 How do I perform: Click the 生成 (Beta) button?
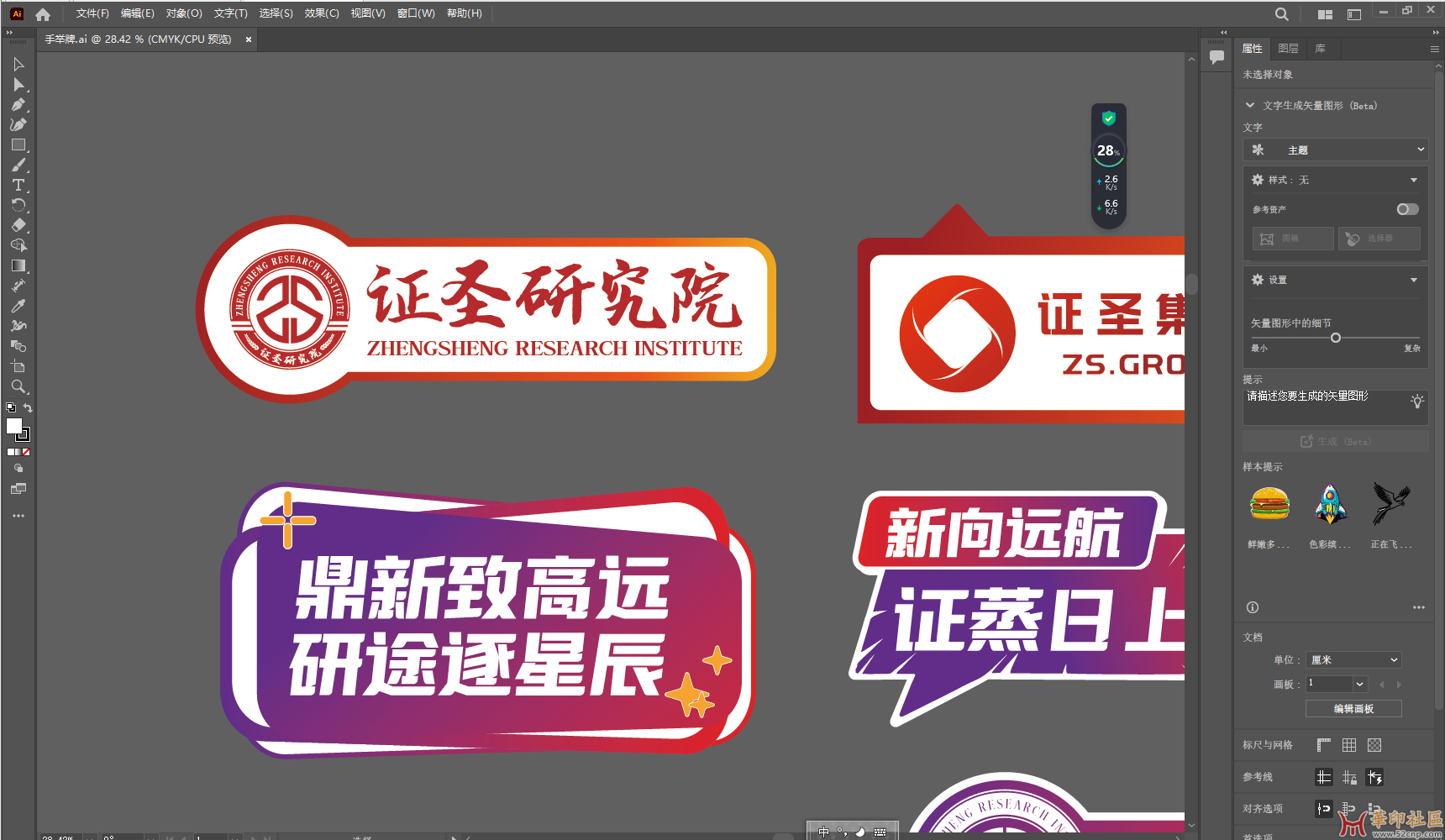pos(1336,441)
